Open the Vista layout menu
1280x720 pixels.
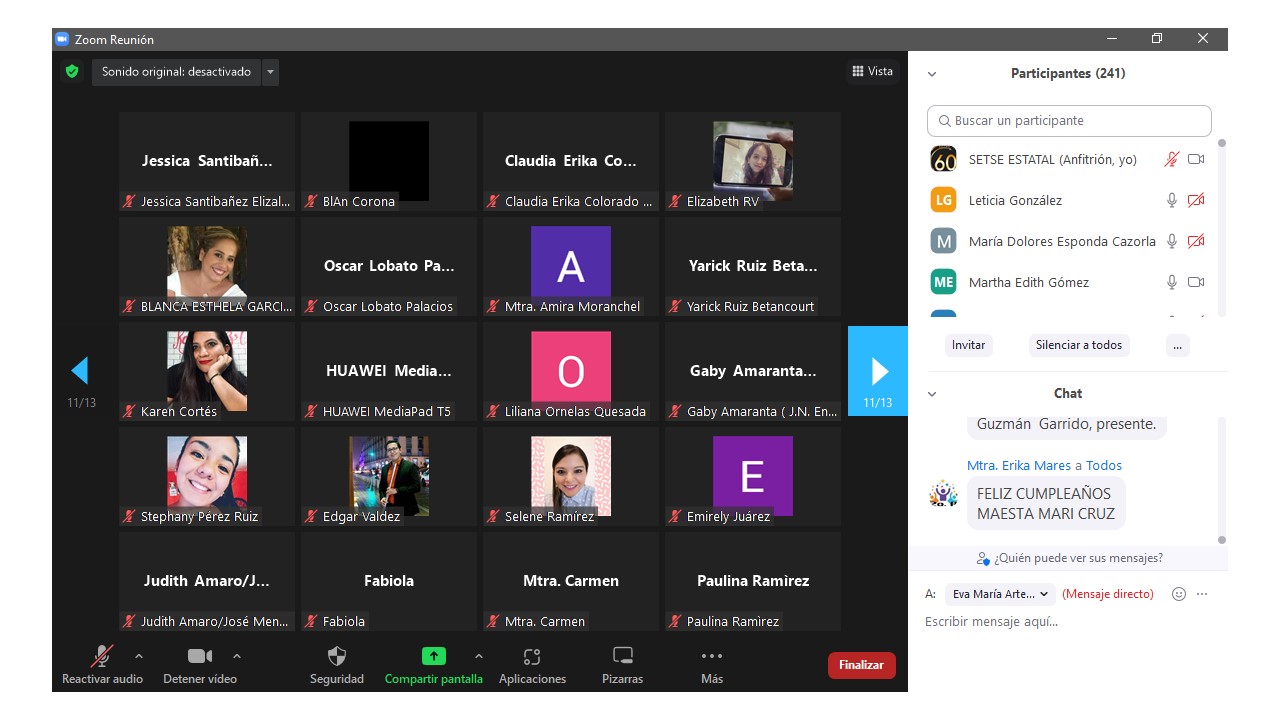click(x=872, y=71)
